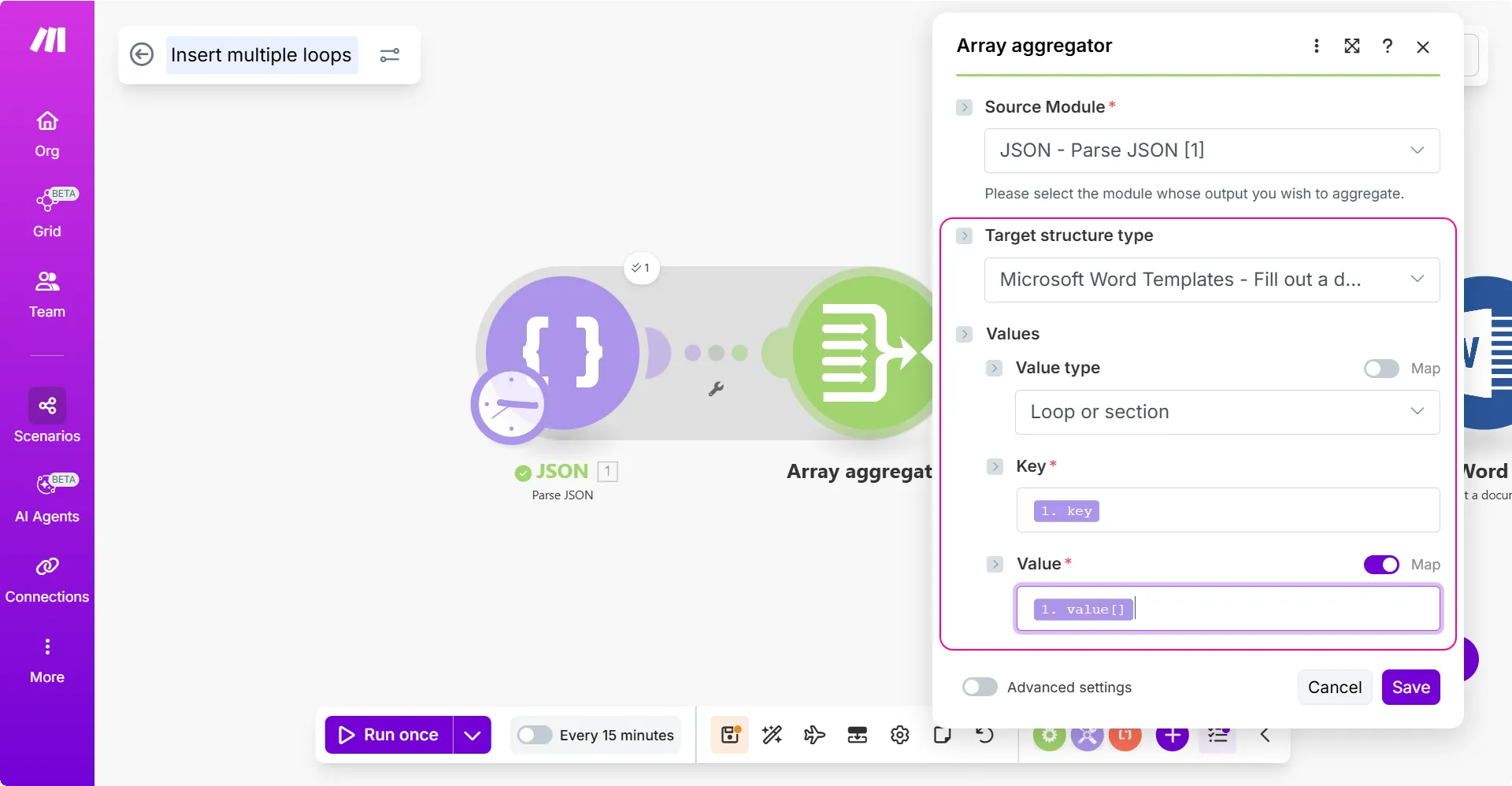Open the execution count bubble above JSON
Screen dimensions: 1512x786
pos(641,268)
